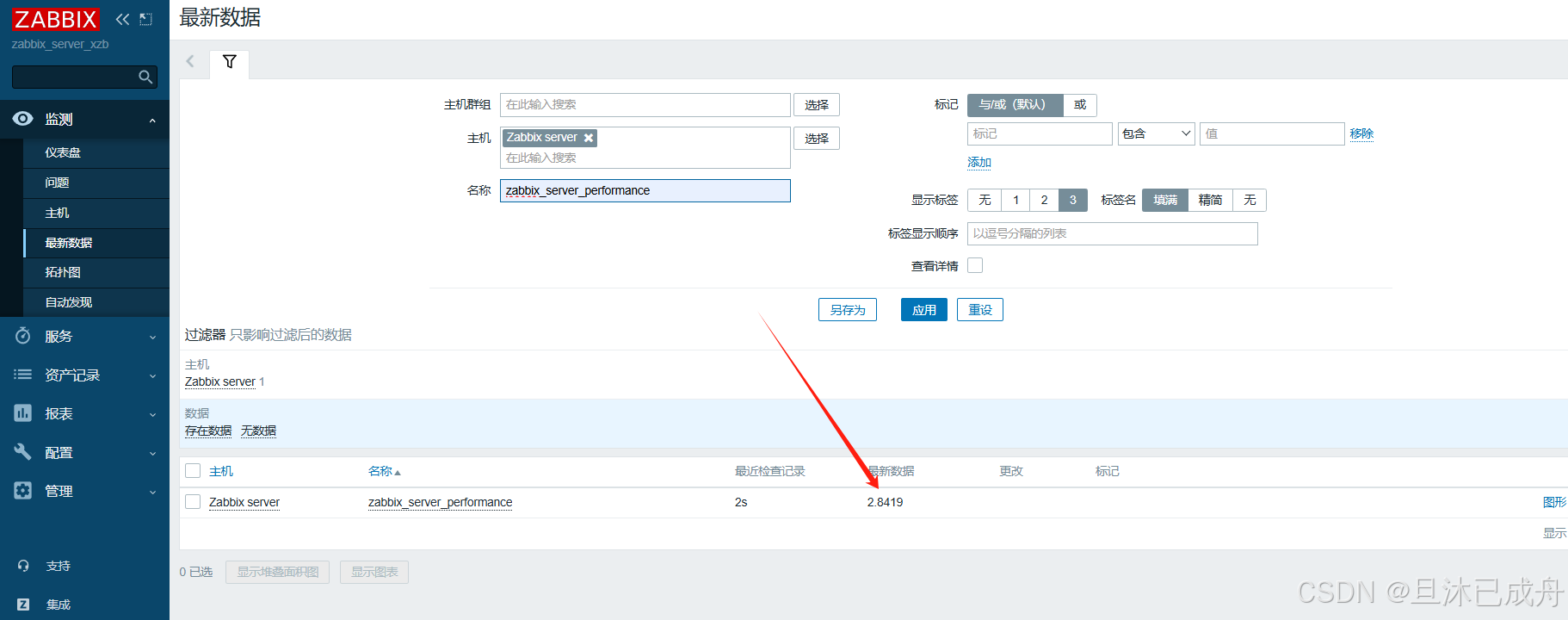Focus the 名称 filter input
This screenshot has width=1568, height=620.
pos(645,190)
